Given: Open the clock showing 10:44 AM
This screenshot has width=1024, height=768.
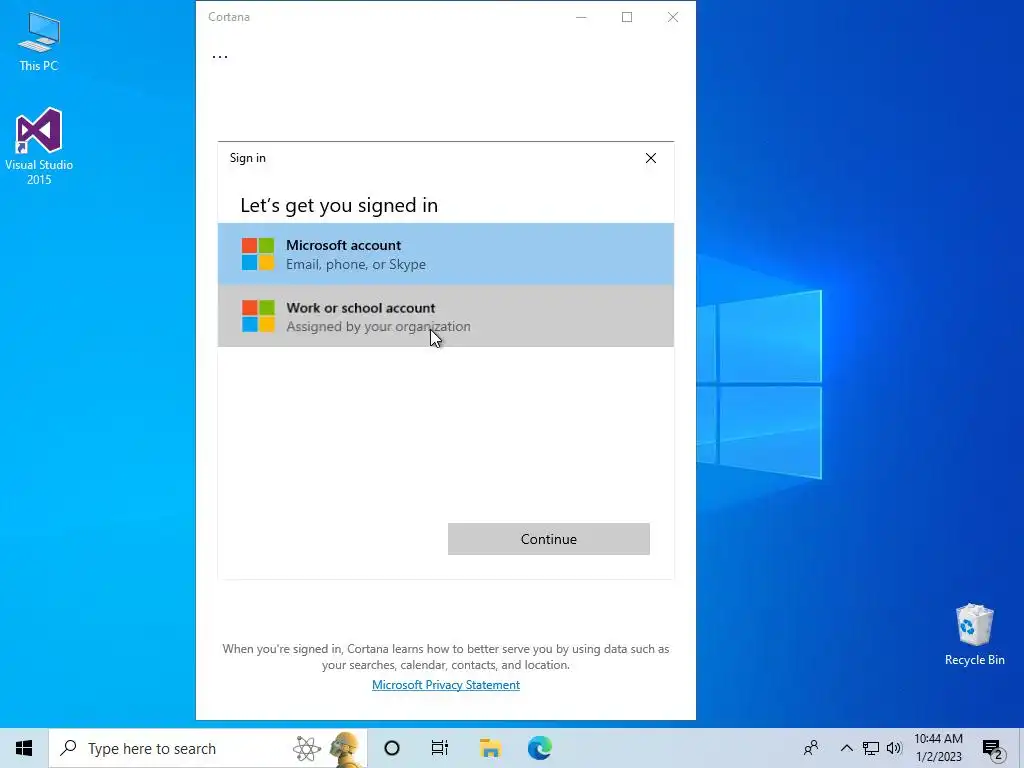Looking at the screenshot, I should (938, 748).
